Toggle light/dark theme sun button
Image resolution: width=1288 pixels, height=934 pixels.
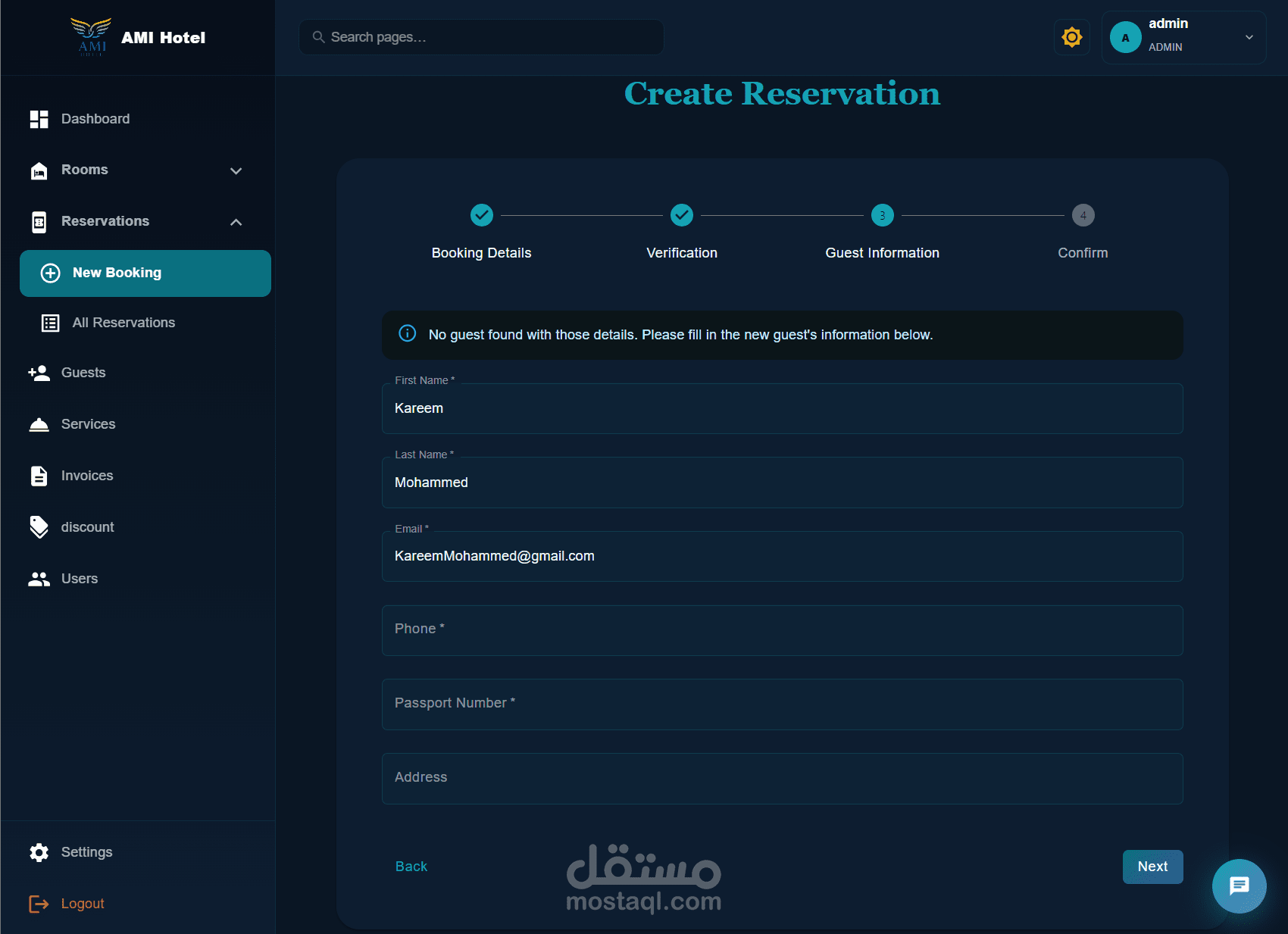pyautogui.click(x=1071, y=37)
